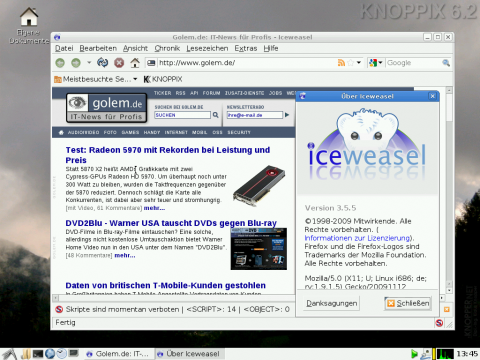Viewport: 480px width, 360px height.
Task: Open the Google search engine selector dropdown
Action: pyautogui.click(x=376, y=63)
